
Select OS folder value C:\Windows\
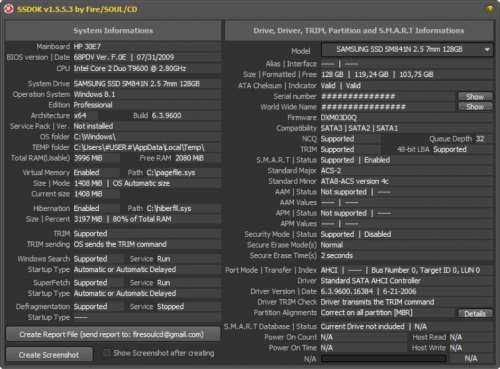[x=95, y=137]
